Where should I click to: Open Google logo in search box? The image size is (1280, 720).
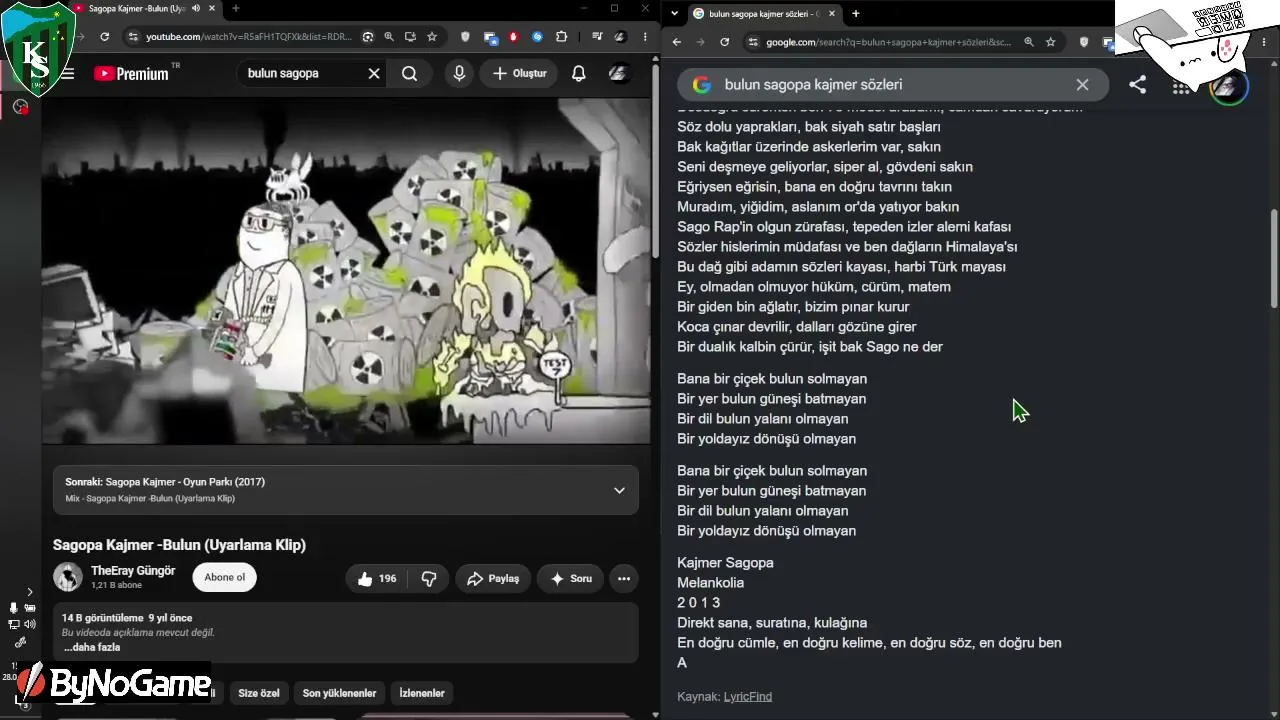click(702, 85)
